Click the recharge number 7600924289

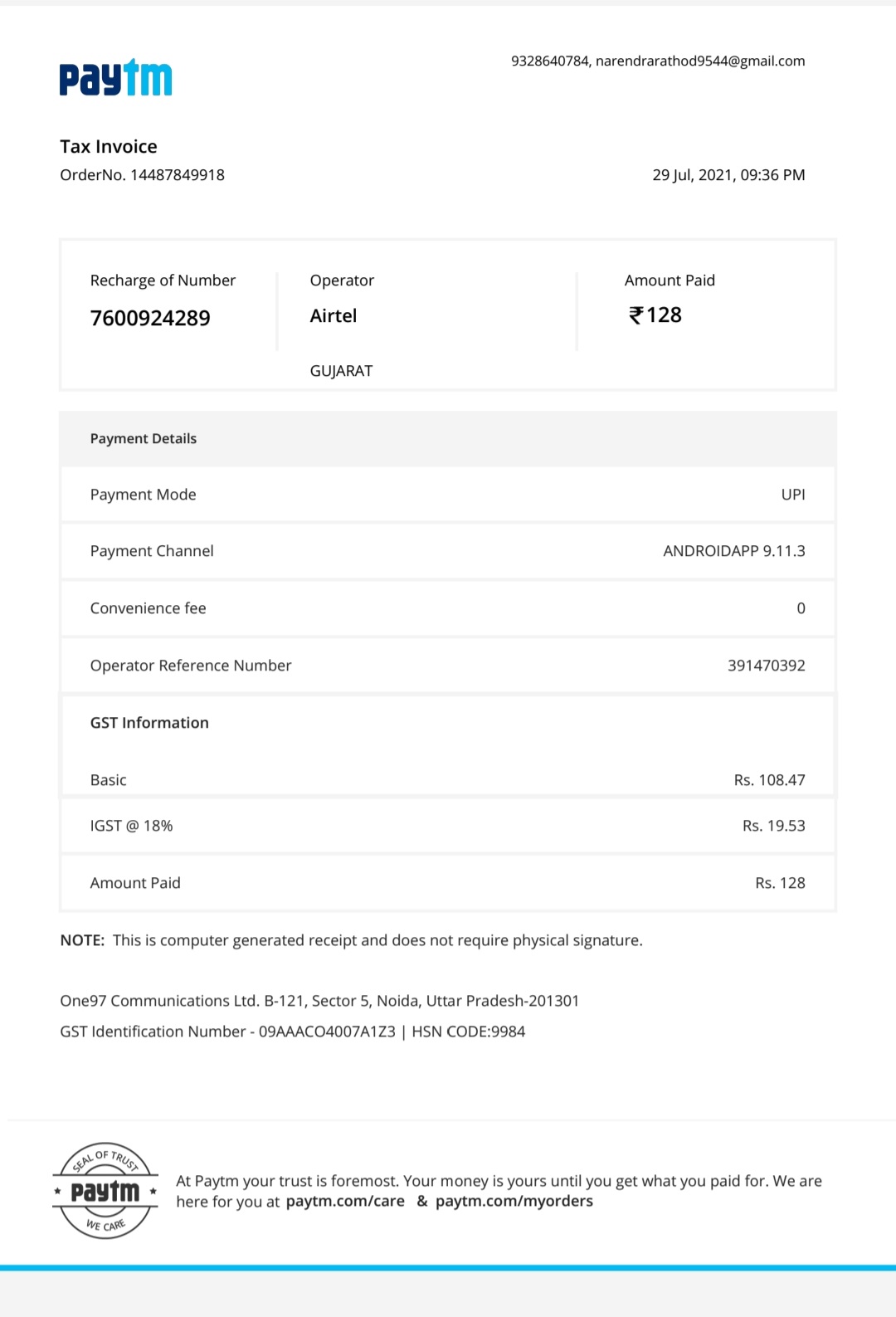[x=150, y=318]
